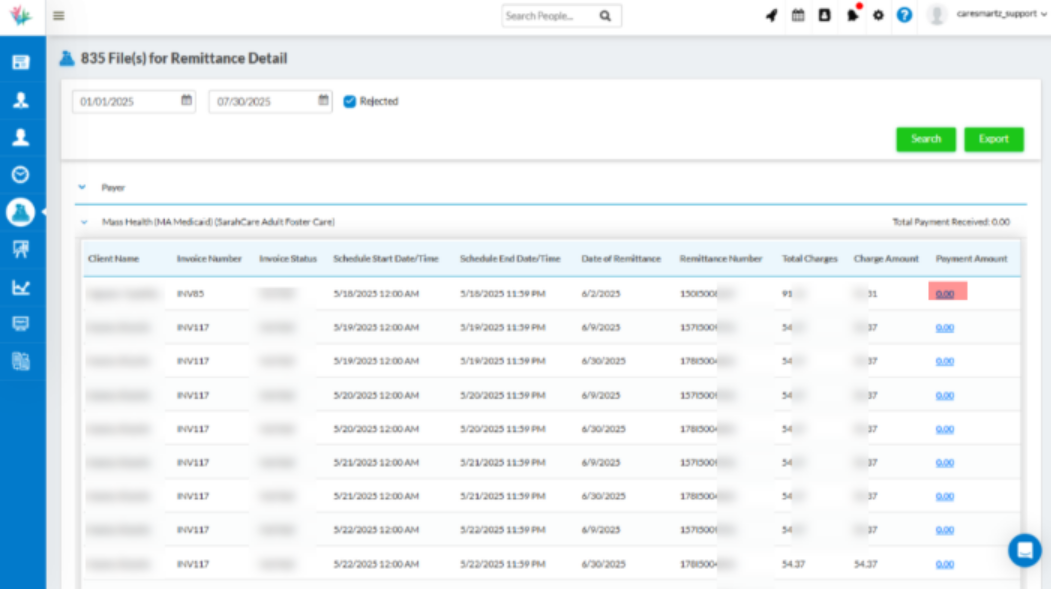Image resolution: width=1051 pixels, height=589 pixels.
Task: Open the calendar icon in the top bar
Action: [x=797, y=16]
